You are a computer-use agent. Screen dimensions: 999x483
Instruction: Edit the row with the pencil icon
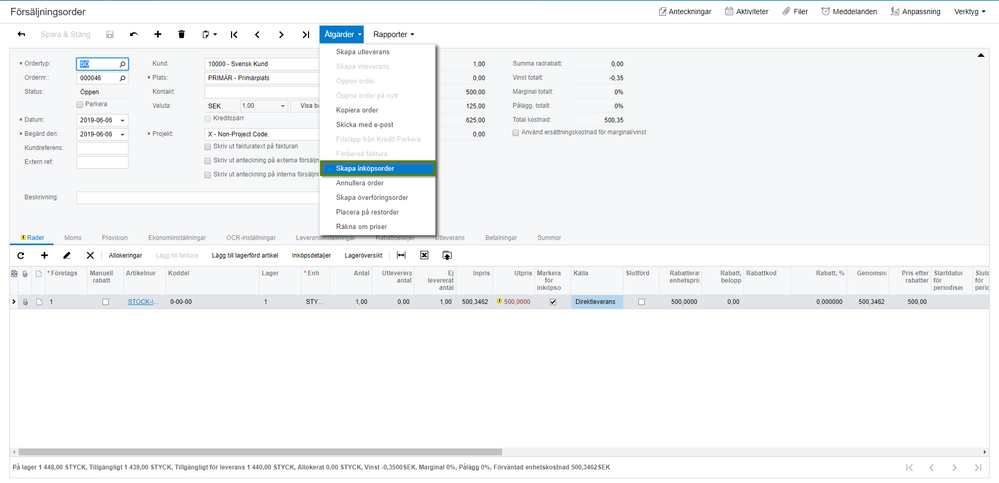point(67,256)
